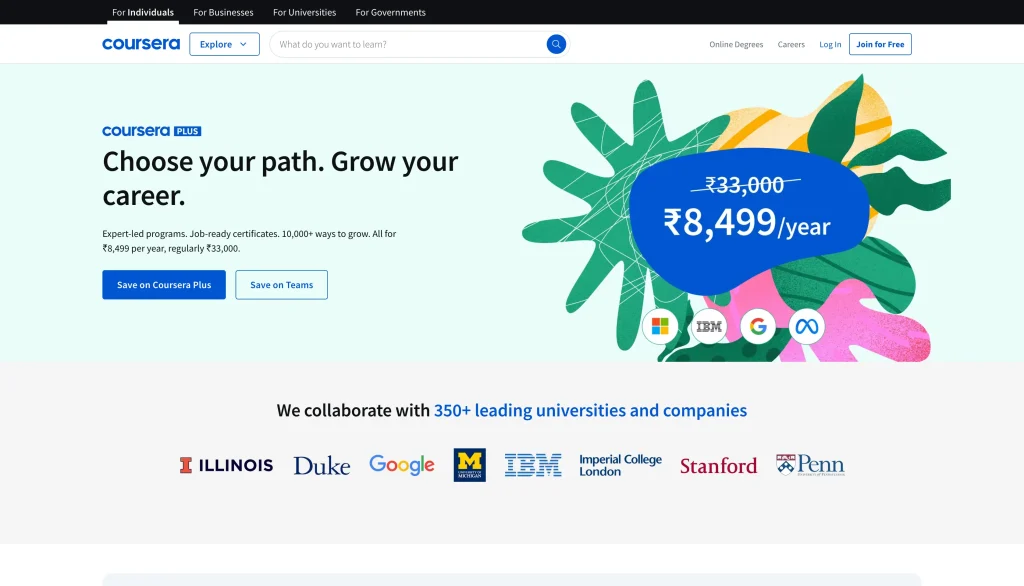Click the Meta logo circle
This screenshot has width=1024, height=586.
coord(806,326)
